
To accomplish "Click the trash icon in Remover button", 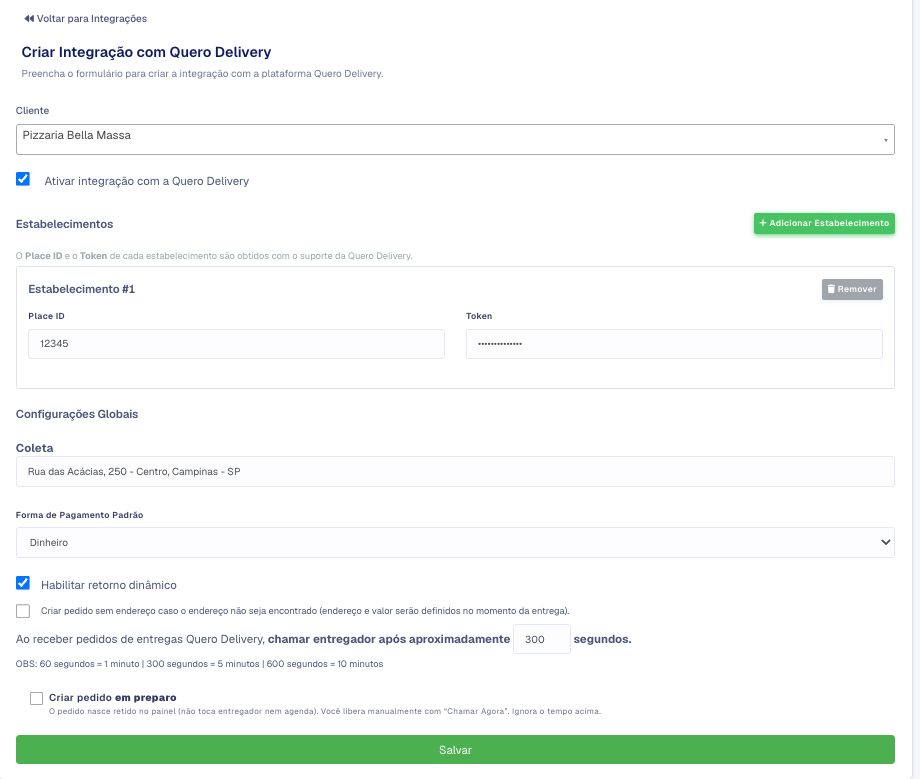I will 831,289.
